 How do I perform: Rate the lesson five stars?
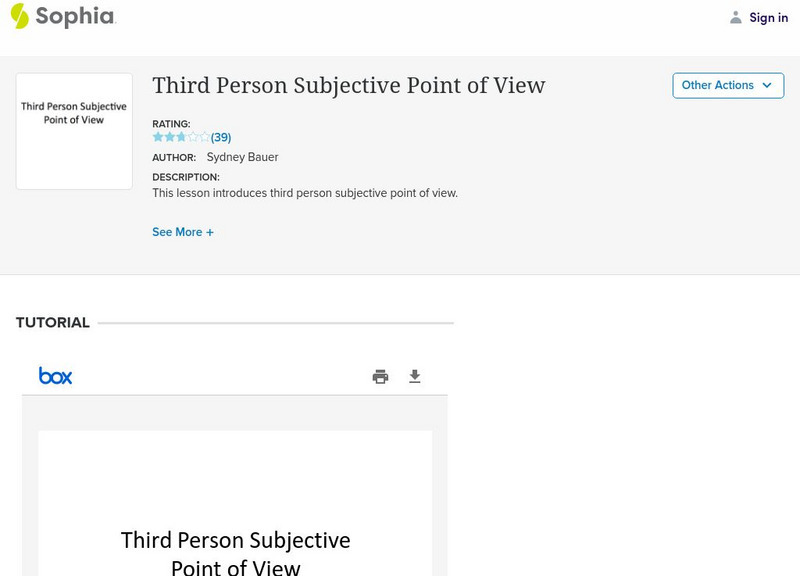click(x=204, y=138)
